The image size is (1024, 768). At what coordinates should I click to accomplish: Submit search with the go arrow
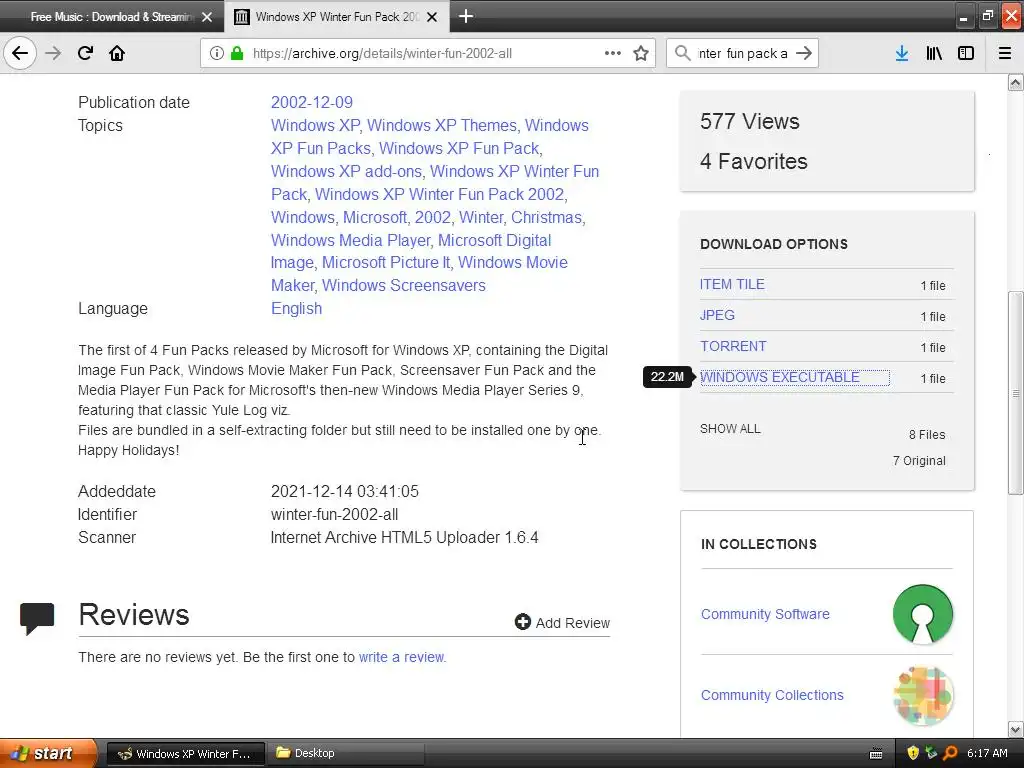click(804, 53)
